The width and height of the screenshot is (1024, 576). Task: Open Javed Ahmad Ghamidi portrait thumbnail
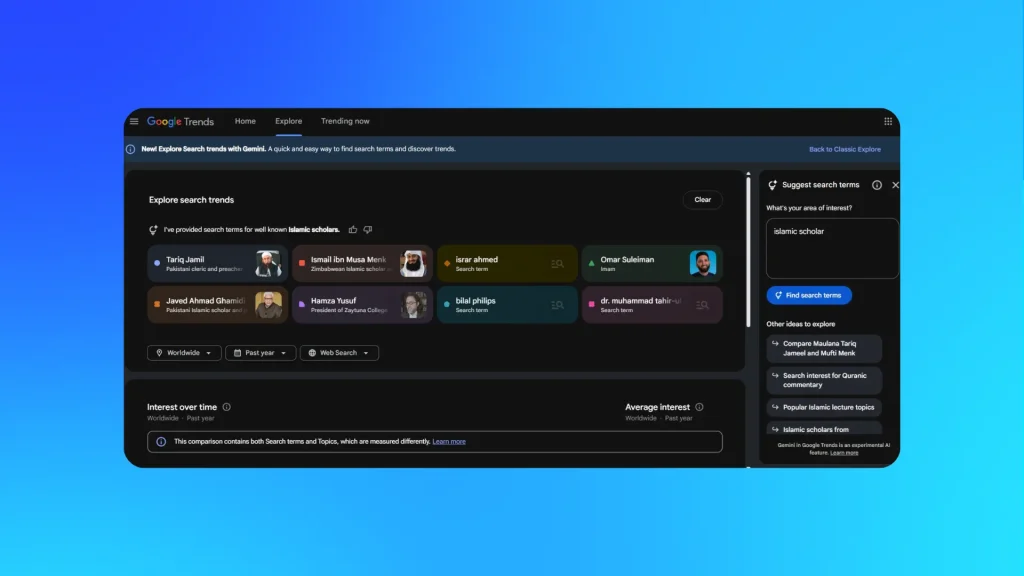click(268, 305)
